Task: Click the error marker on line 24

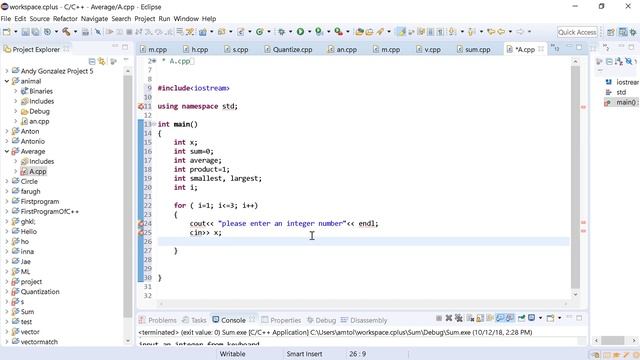Action: tap(141, 223)
